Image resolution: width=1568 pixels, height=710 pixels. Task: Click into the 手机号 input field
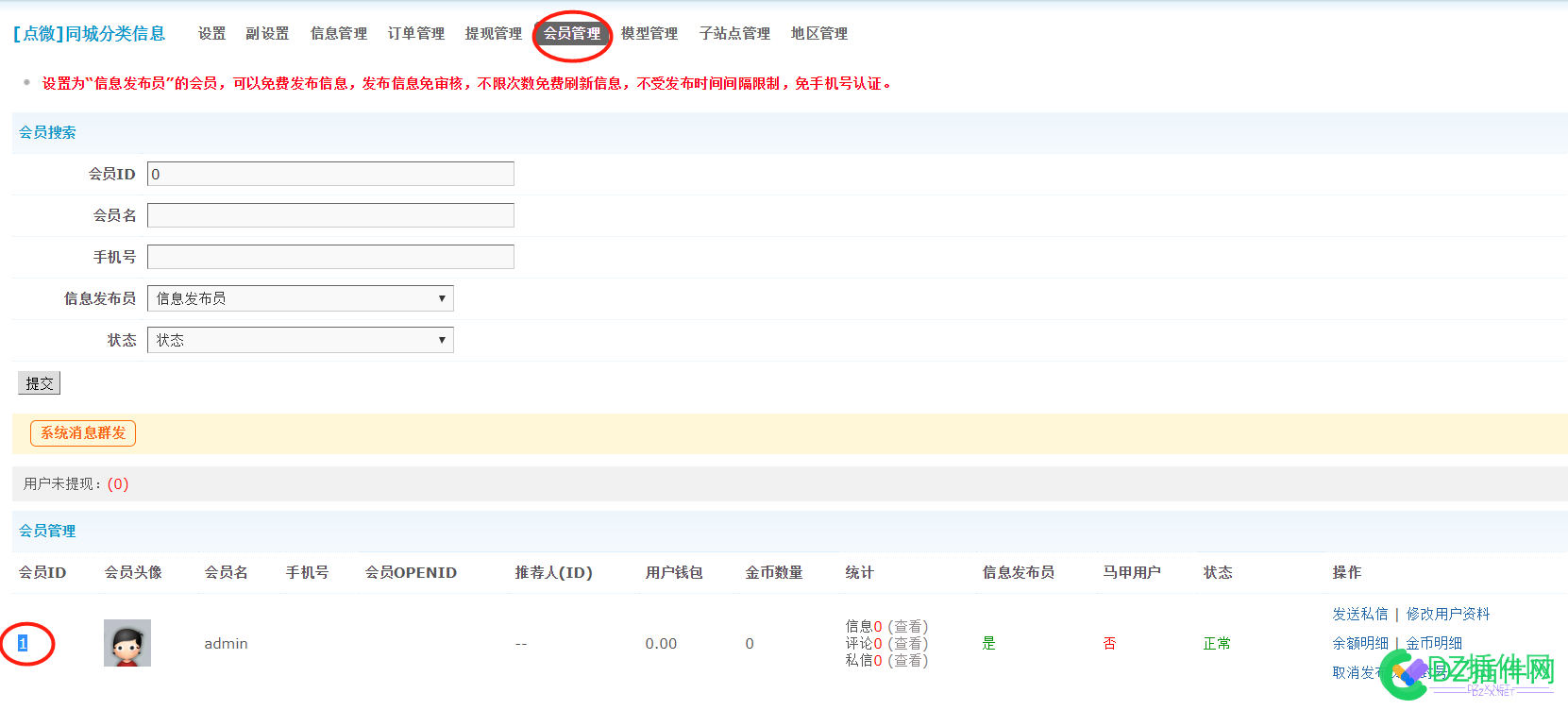point(330,257)
